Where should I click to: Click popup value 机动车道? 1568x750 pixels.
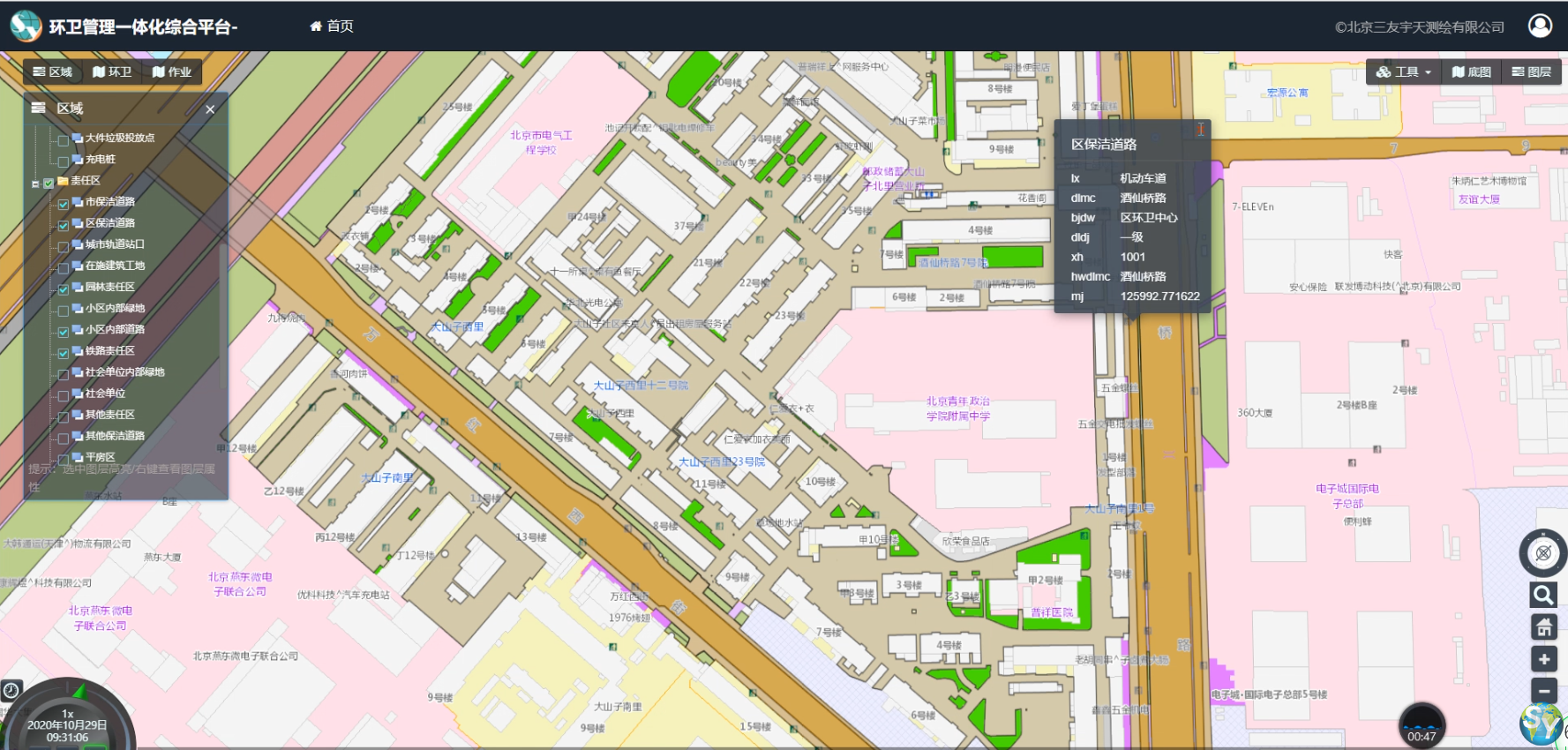coord(1144,178)
